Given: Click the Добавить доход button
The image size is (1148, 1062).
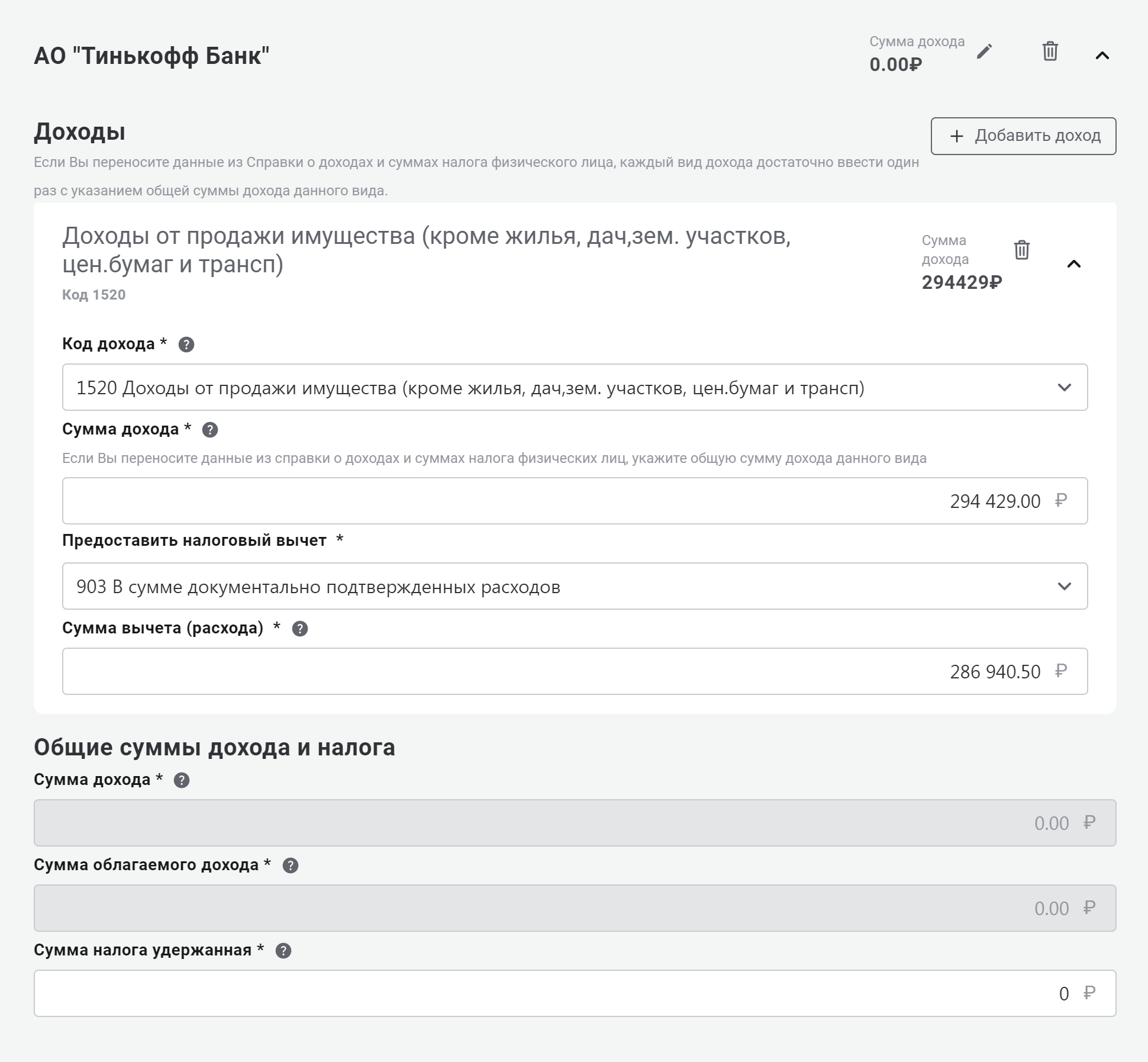Looking at the screenshot, I should 1023,136.
